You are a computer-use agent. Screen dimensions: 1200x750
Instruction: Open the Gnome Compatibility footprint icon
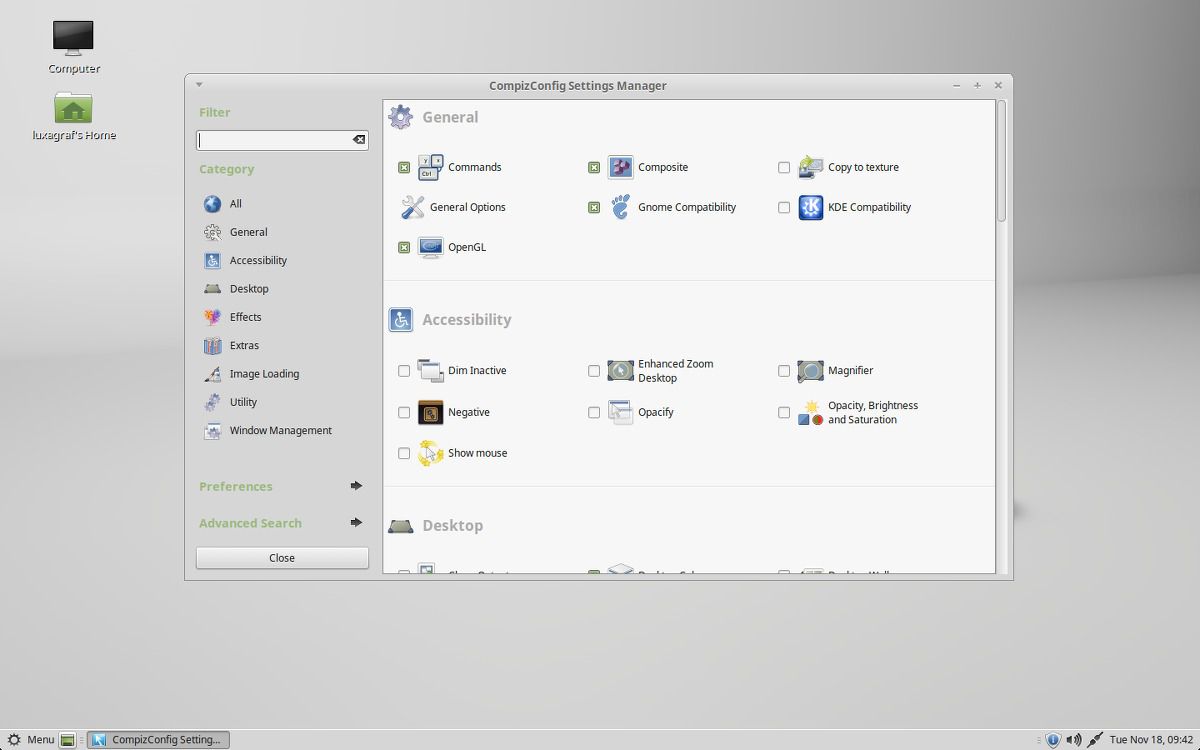(x=620, y=207)
